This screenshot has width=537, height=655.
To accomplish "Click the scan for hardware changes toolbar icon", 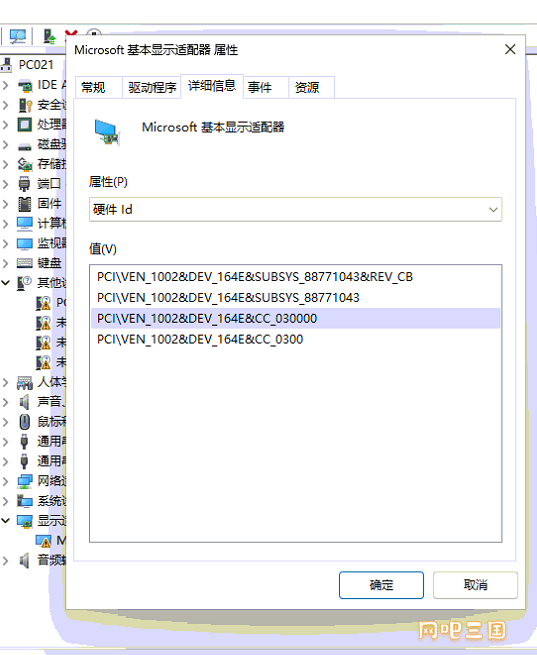I will [17, 36].
